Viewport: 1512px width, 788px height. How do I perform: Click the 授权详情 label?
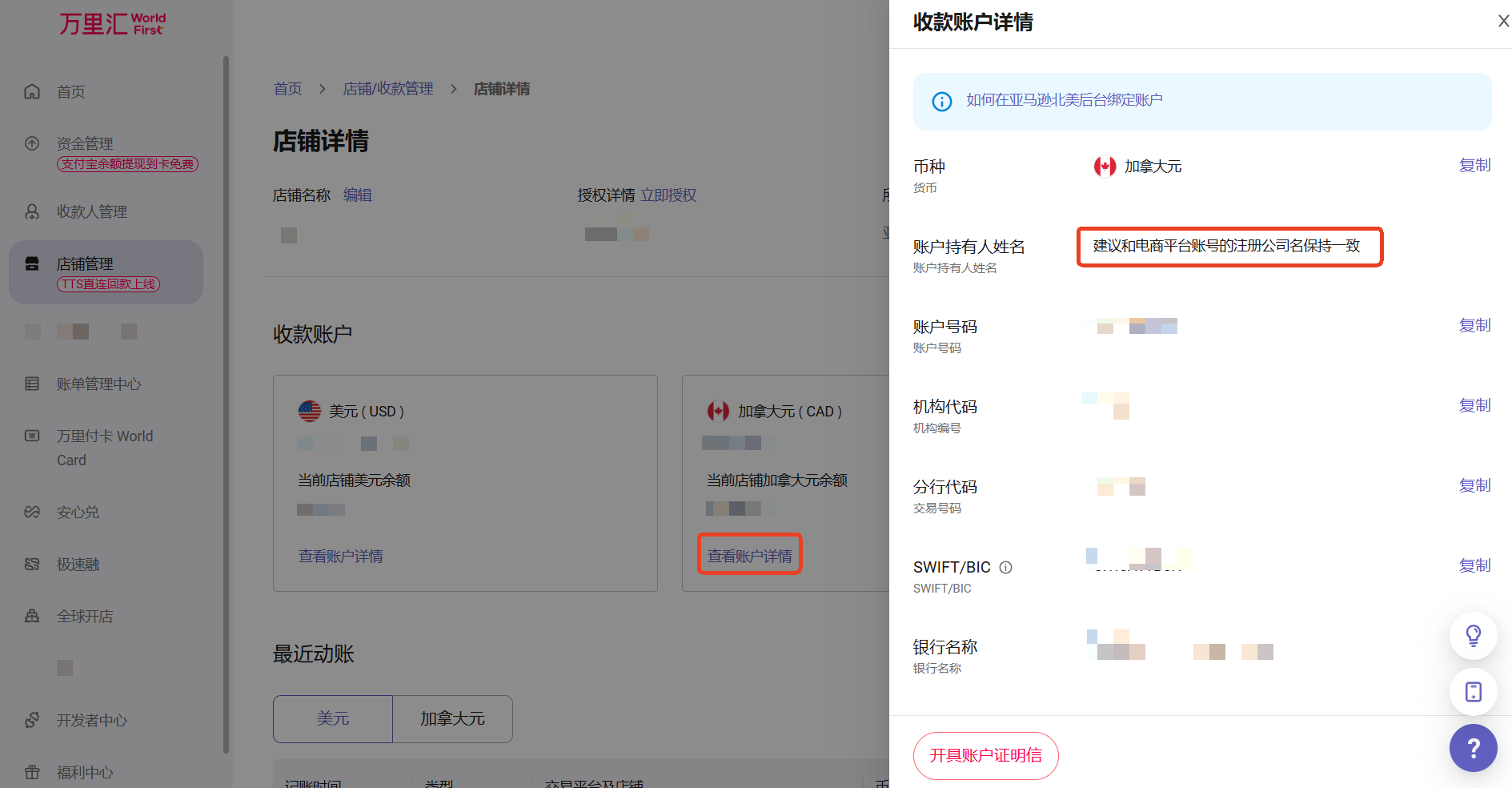pos(606,195)
